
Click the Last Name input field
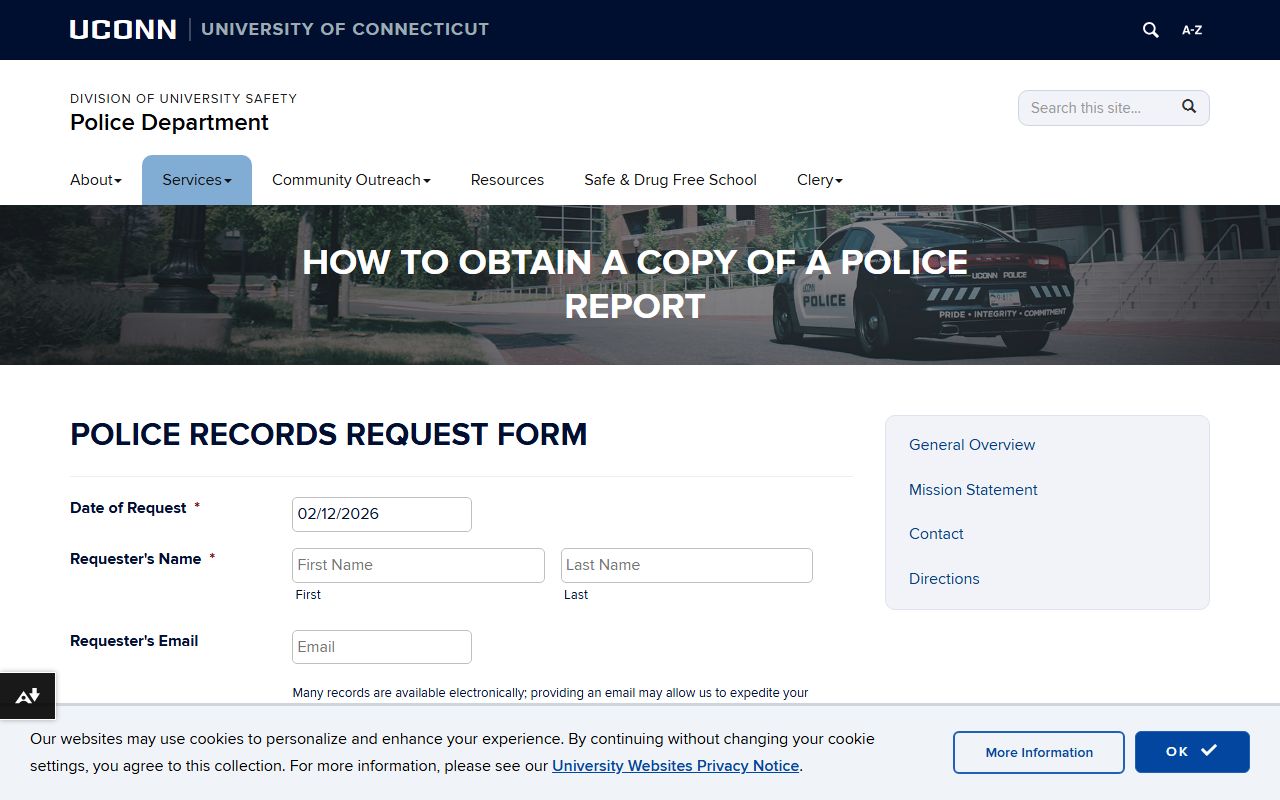tap(687, 565)
